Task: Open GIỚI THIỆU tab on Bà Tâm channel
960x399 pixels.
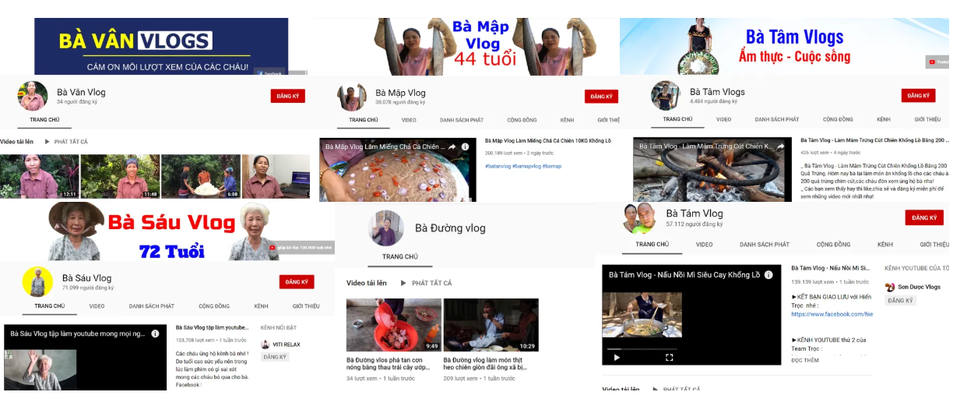Action: pyautogui.click(x=928, y=119)
